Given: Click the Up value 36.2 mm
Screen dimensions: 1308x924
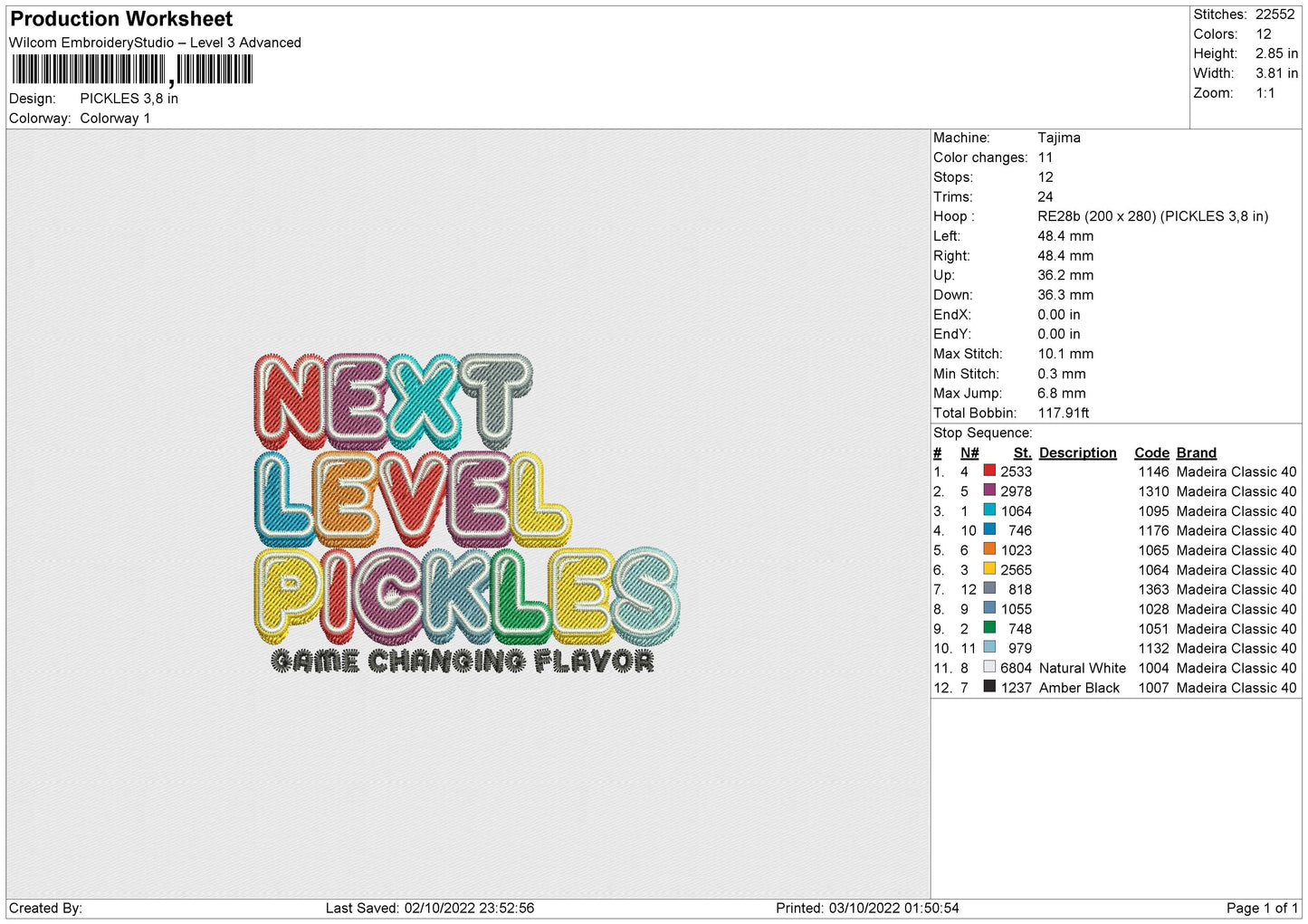Looking at the screenshot, I should click(x=1065, y=275).
